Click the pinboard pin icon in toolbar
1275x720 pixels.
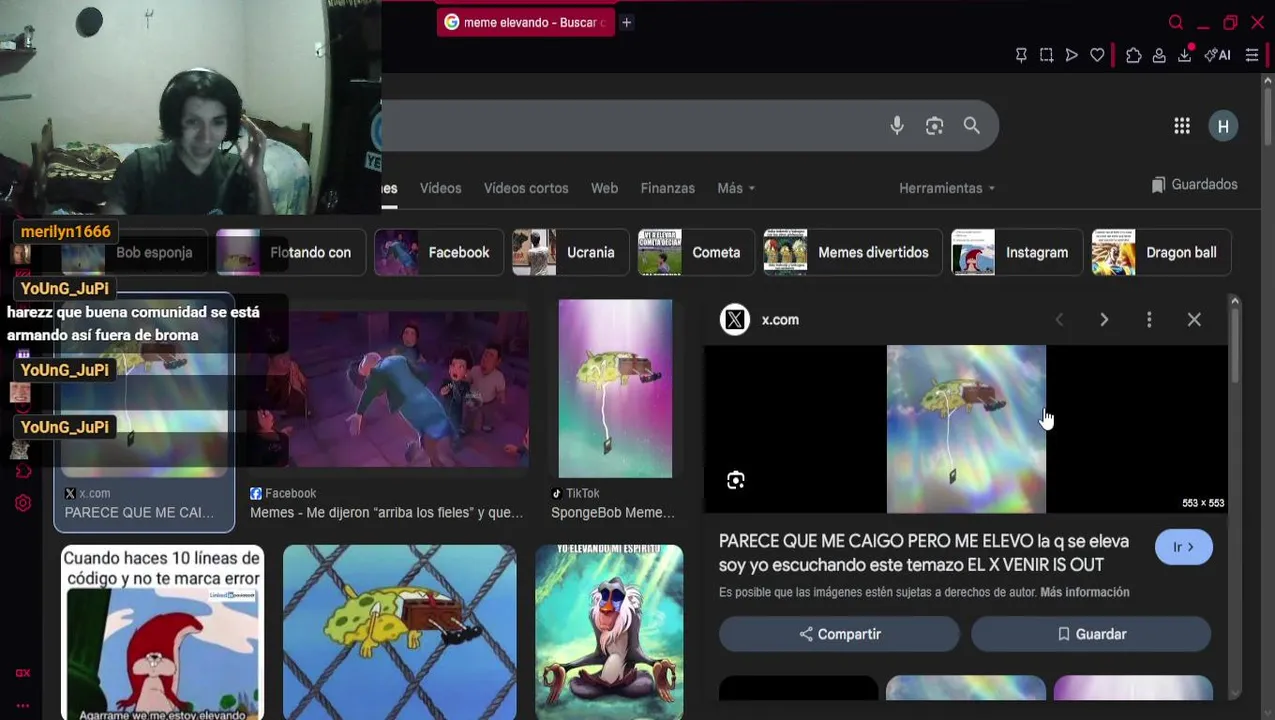click(1021, 55)
